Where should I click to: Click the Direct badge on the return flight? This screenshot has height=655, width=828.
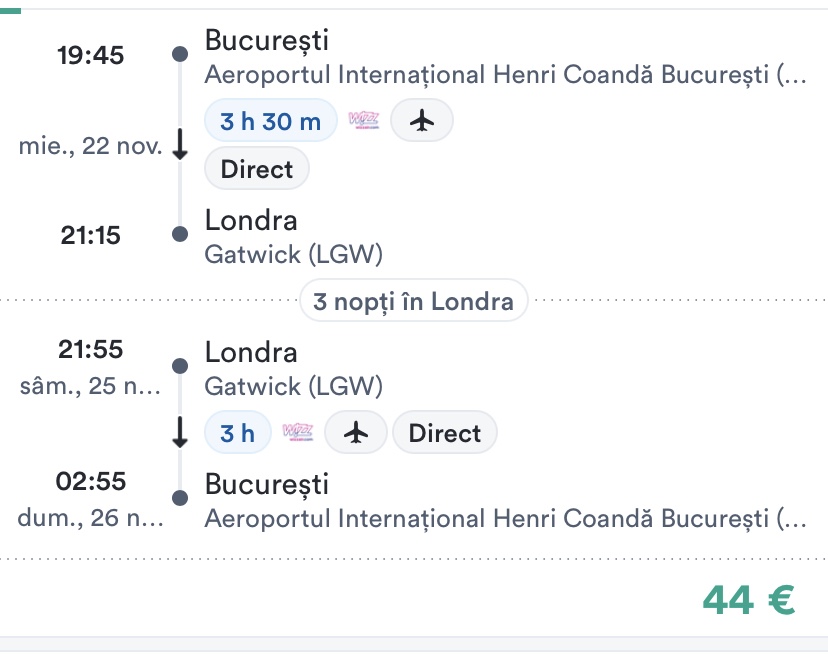pos(445,433)
